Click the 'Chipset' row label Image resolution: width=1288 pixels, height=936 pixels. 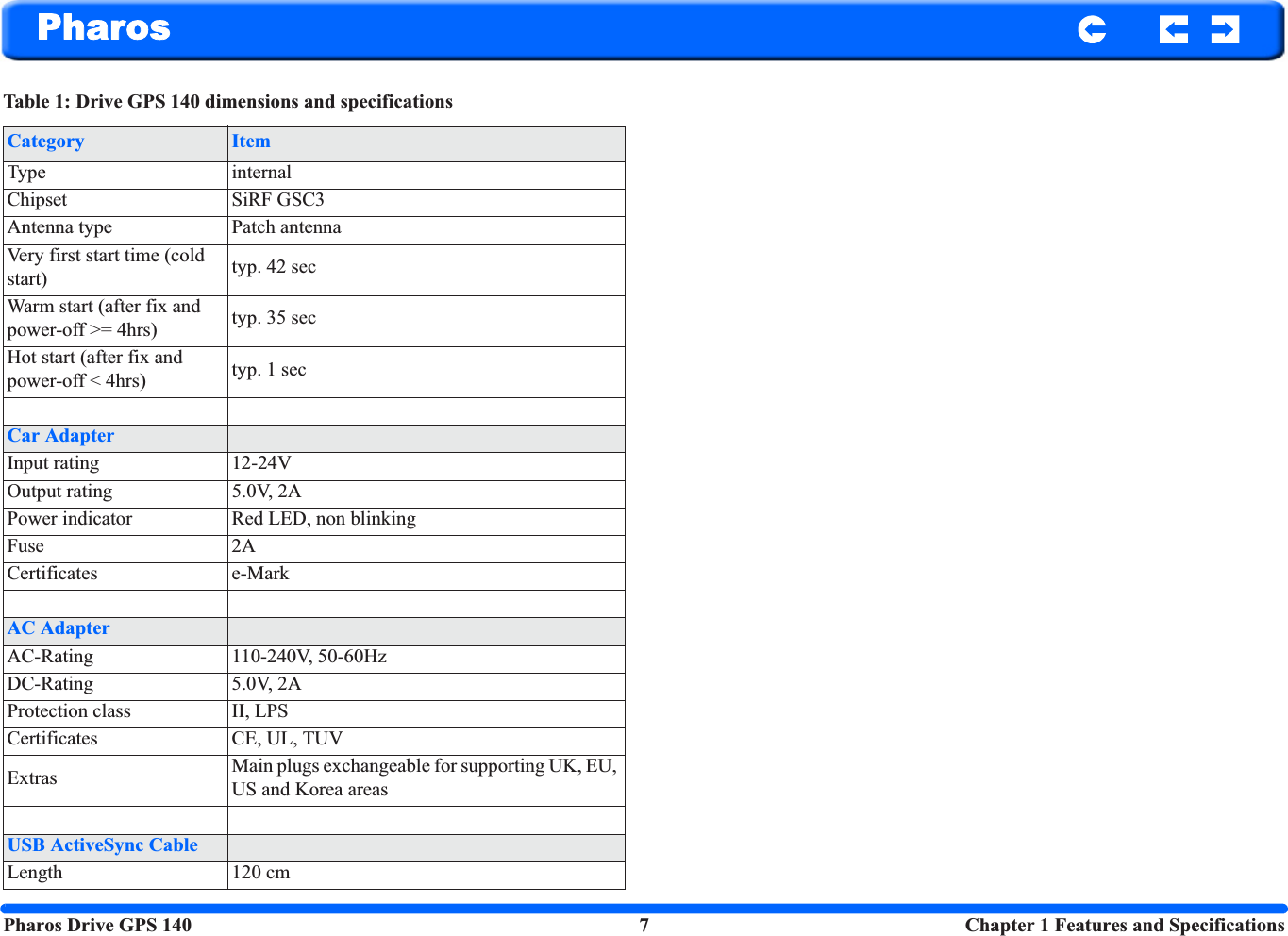click(38, 200)
